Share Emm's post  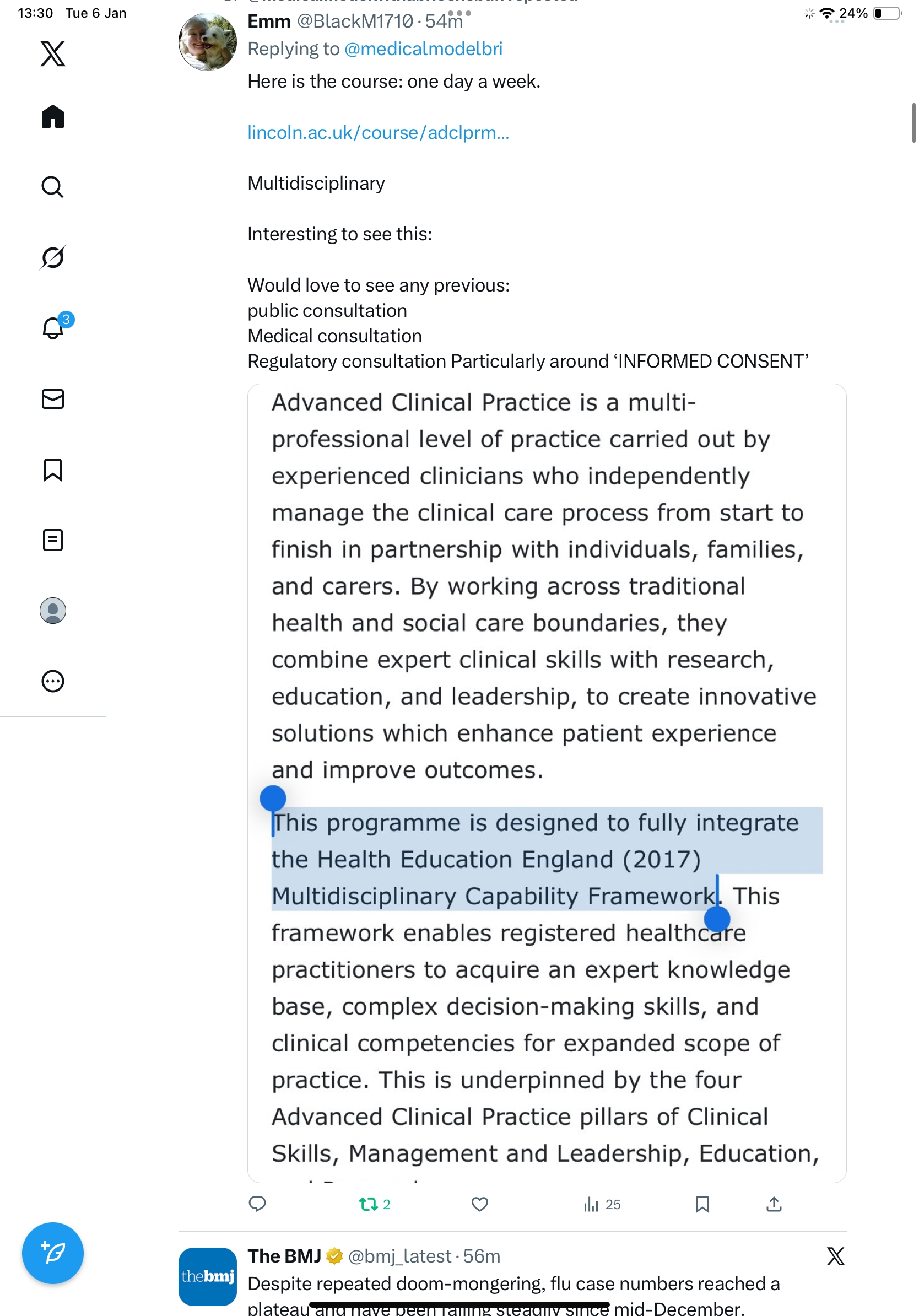tap(774, 1204)
